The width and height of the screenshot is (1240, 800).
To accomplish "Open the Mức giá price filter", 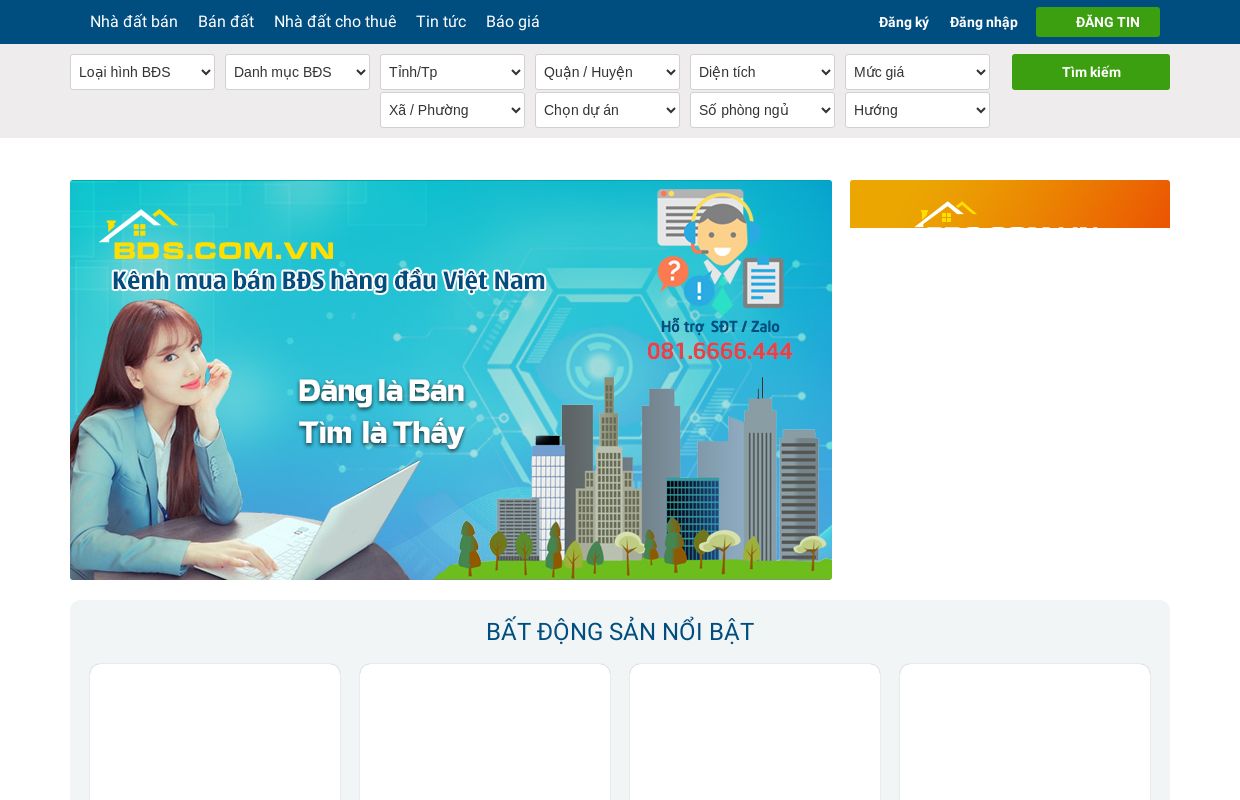I will click(x=917, y=72).
